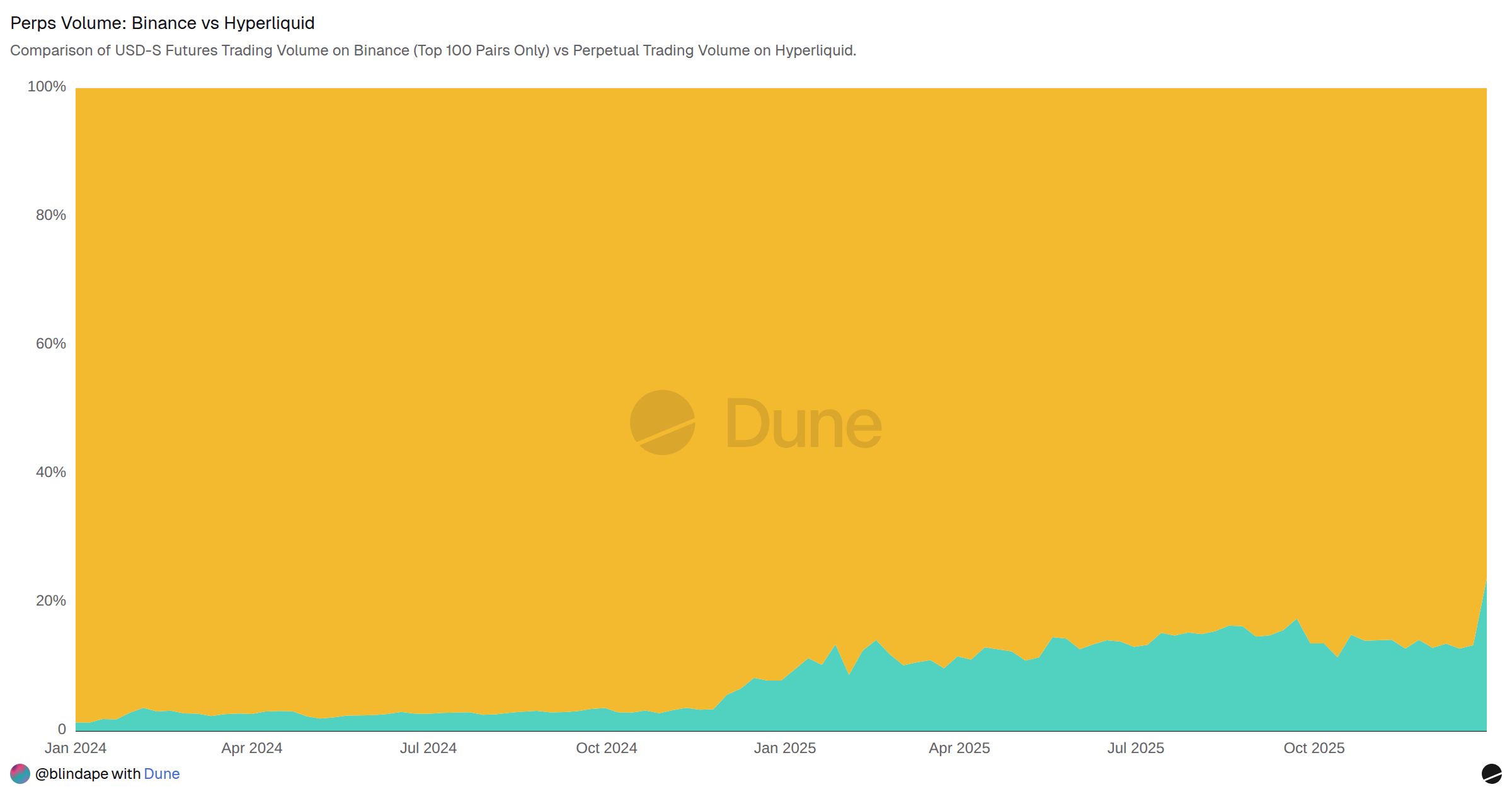Image resolution: width=1512 pixels, height=794 pixels.
Task: Click the 100% y-axis label
Action: [47, 86]
